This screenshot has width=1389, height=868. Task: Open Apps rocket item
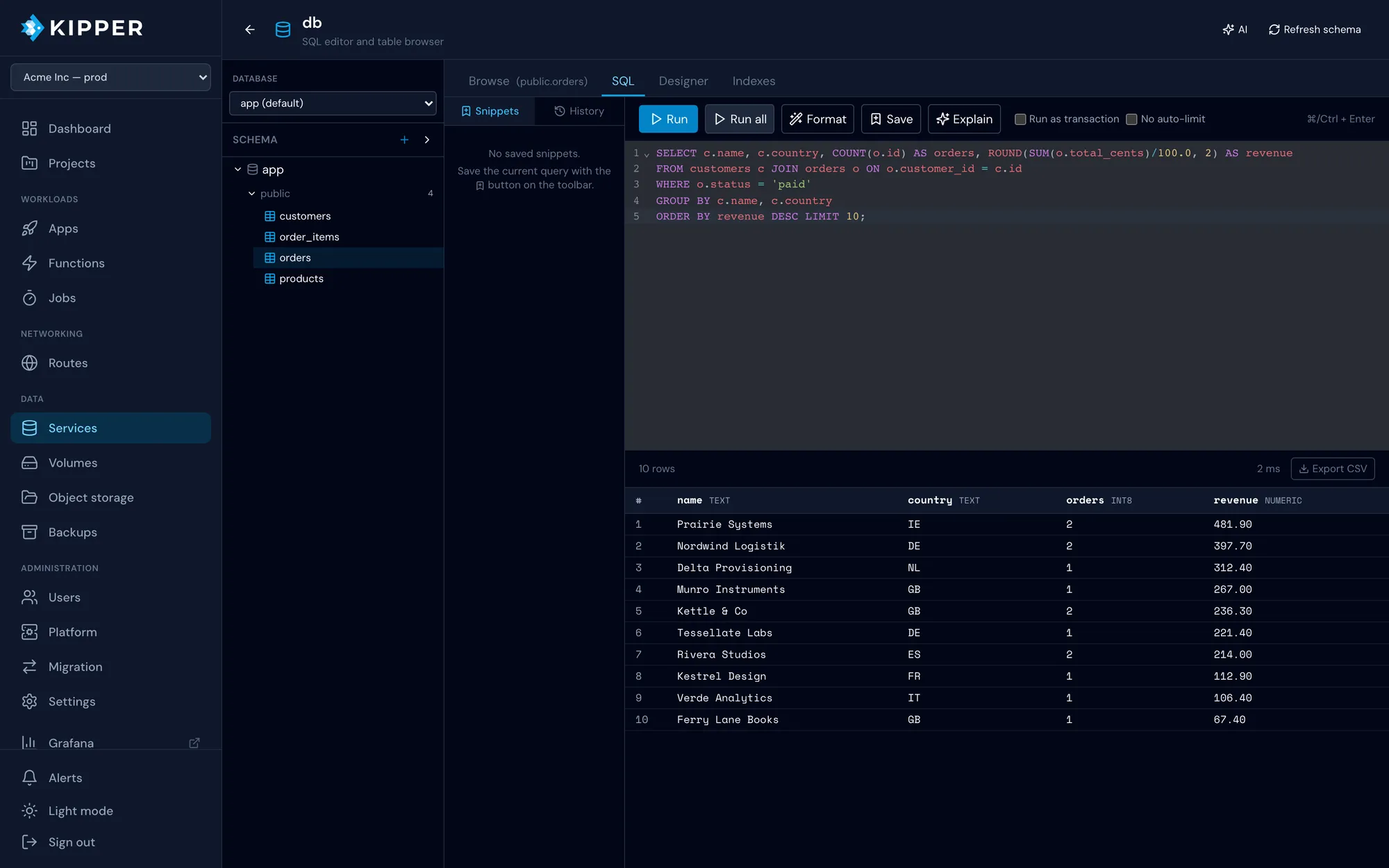click(110, 228)
